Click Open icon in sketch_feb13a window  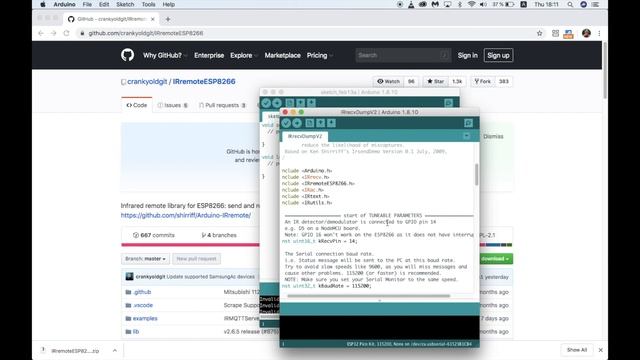click(x=300, y=103)
